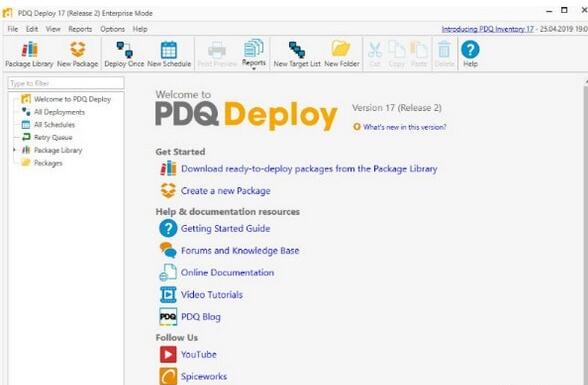Open the Reports toolbar dropdown
The image size is (588, 385).
[254, 55]
